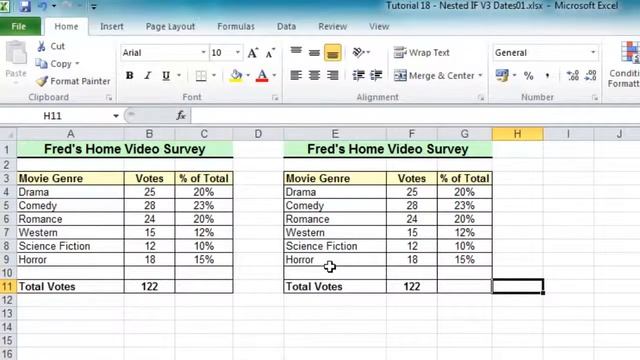The width and height of the screenshot is (640, 360).
Task: Expand the Font Color palette arrow
Action: (x=274, y=76)
